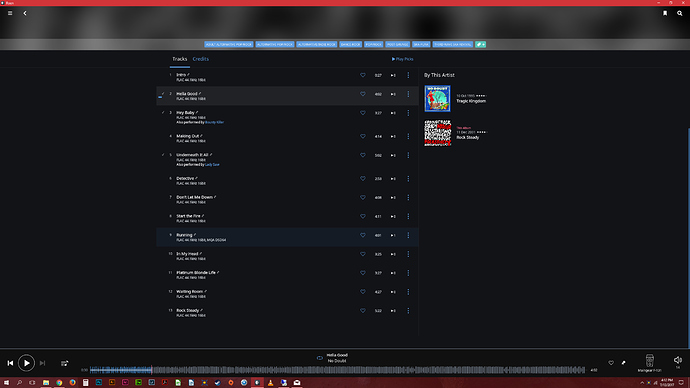Viewport: 690px width, 388px height.
Task: Favorite the Making Out track heart
Action: pos(363,136)
